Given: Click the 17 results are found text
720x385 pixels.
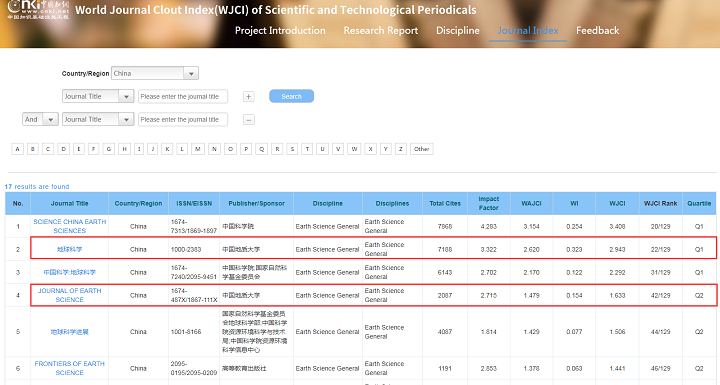Looking at the screenshot, I should [x=37, y=187].
